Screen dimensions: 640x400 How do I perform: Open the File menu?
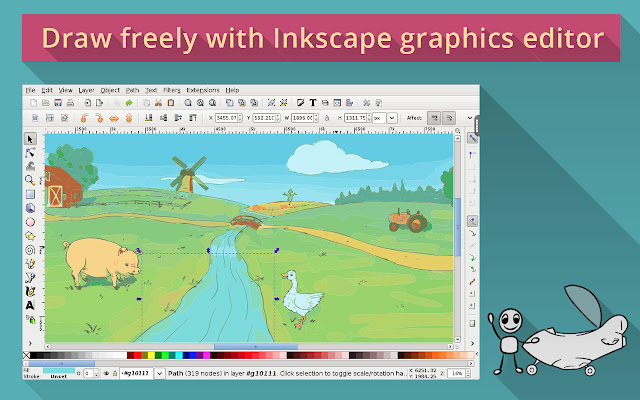[31, 90]
